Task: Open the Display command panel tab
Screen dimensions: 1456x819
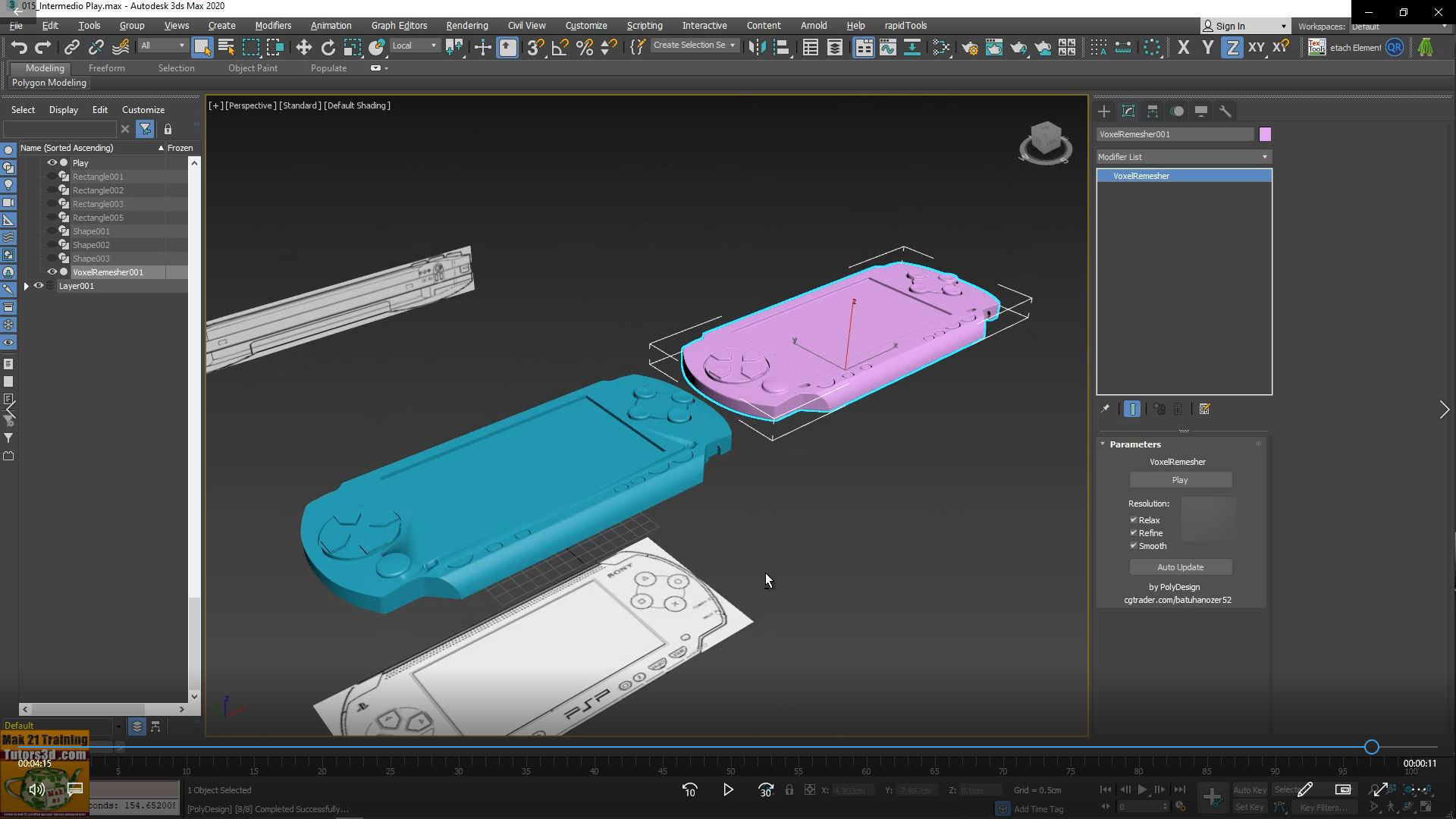Action: [1201, 111]
